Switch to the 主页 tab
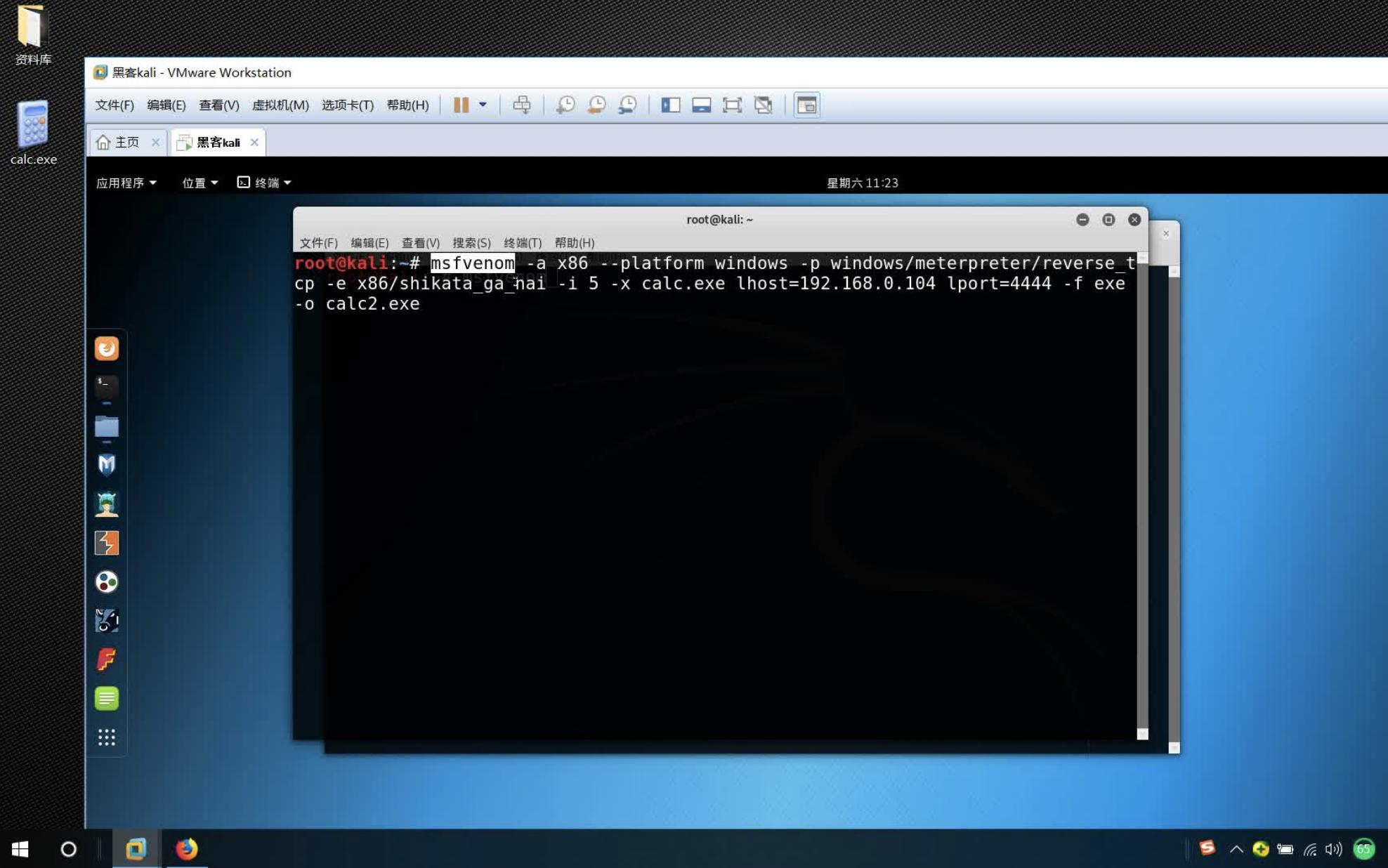 pos(126,143)
